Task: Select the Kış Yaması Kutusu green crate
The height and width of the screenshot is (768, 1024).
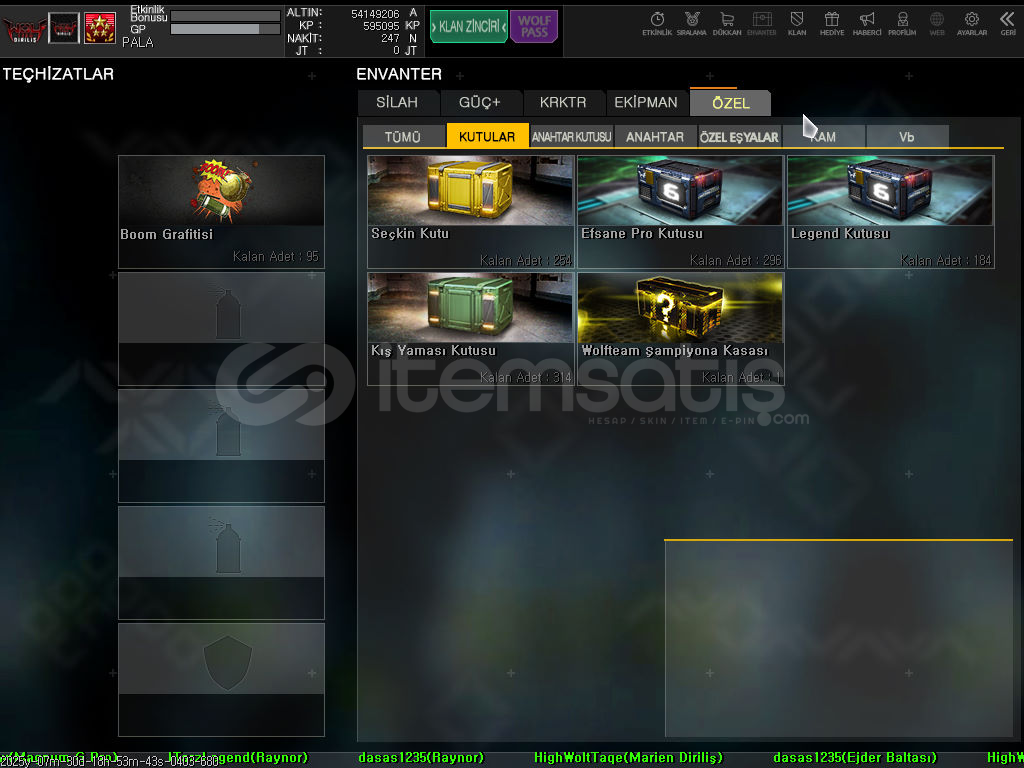Action: 471,328
